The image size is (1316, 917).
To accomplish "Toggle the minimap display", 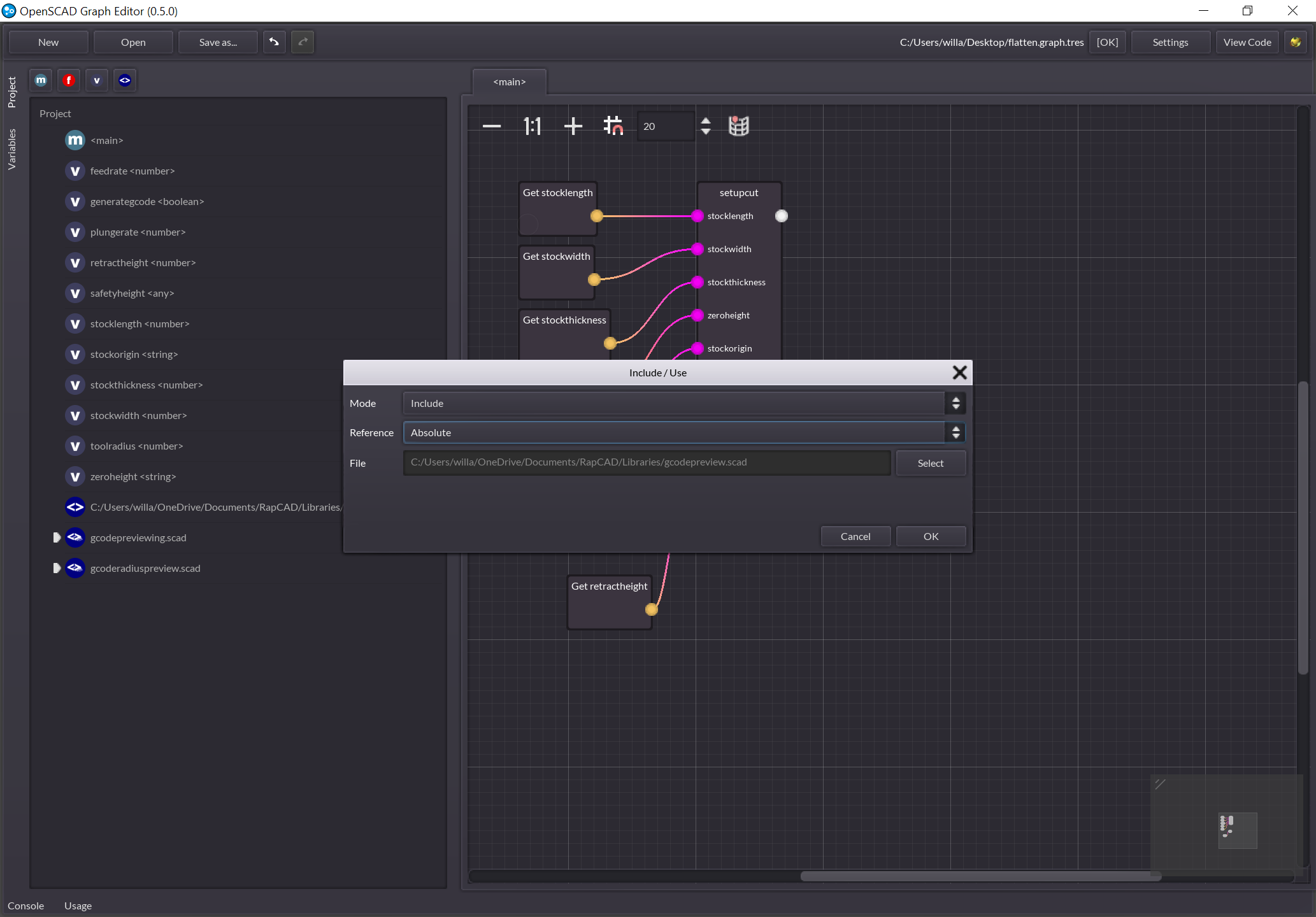I will [x=739, y=126].
